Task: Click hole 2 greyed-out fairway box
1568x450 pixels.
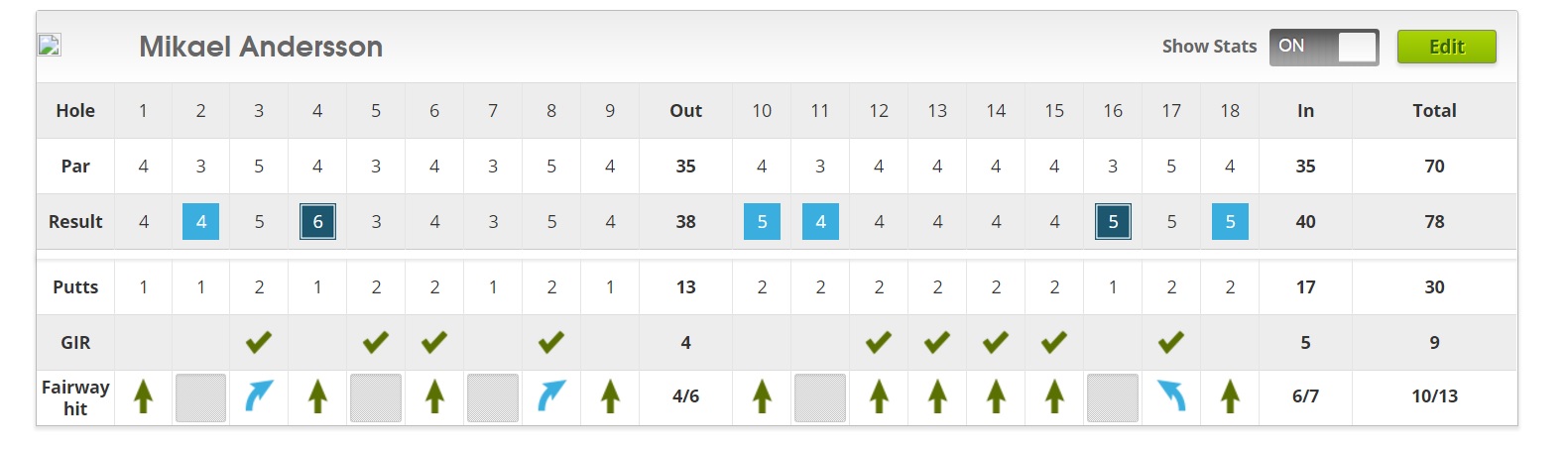Action: click(200, 397)
